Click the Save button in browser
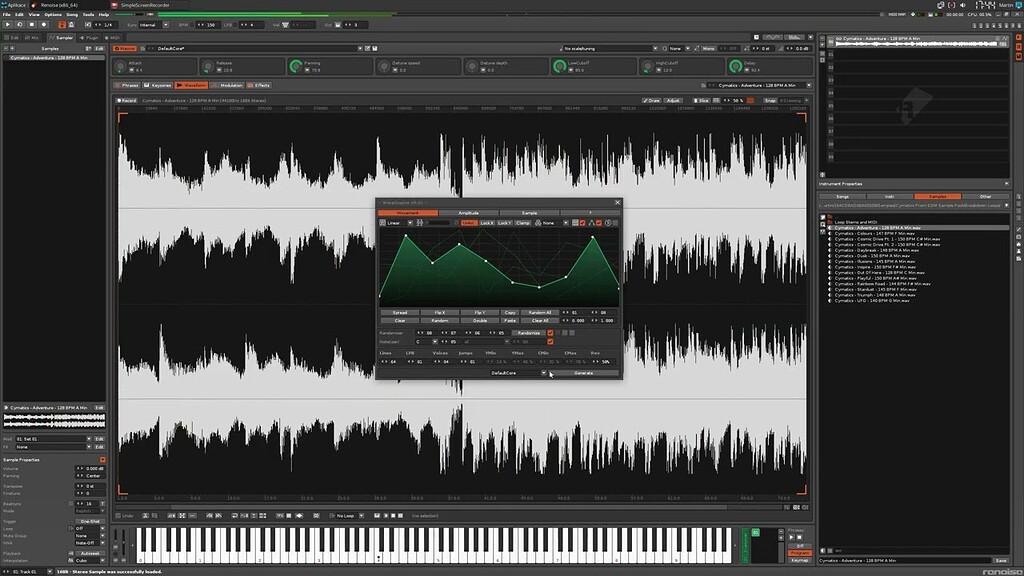 [1001, 560]
